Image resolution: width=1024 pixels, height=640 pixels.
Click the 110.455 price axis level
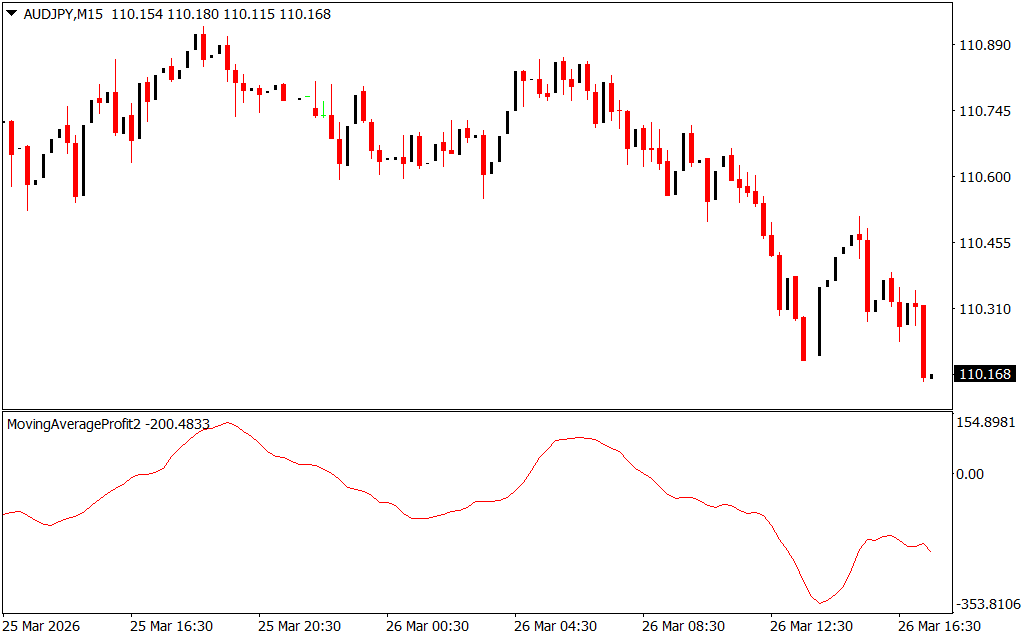[985, 244]
